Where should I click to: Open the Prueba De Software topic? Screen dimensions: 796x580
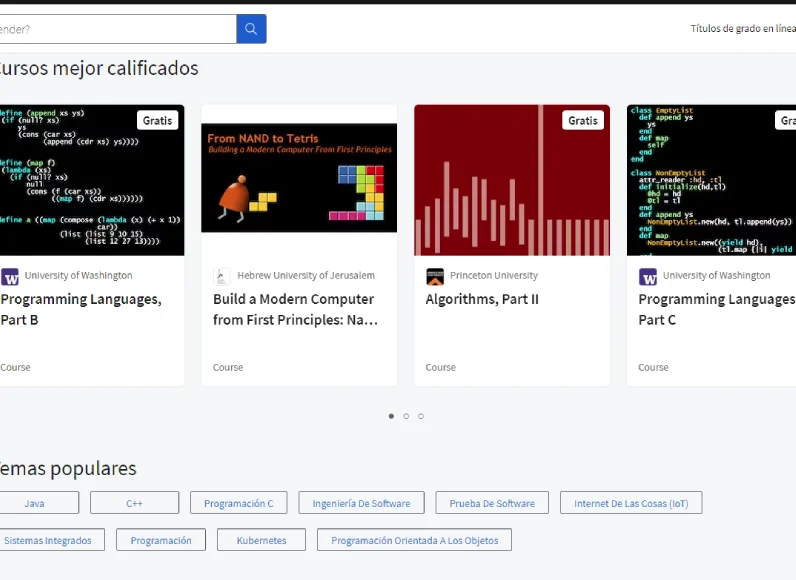[x=492, y=503]
